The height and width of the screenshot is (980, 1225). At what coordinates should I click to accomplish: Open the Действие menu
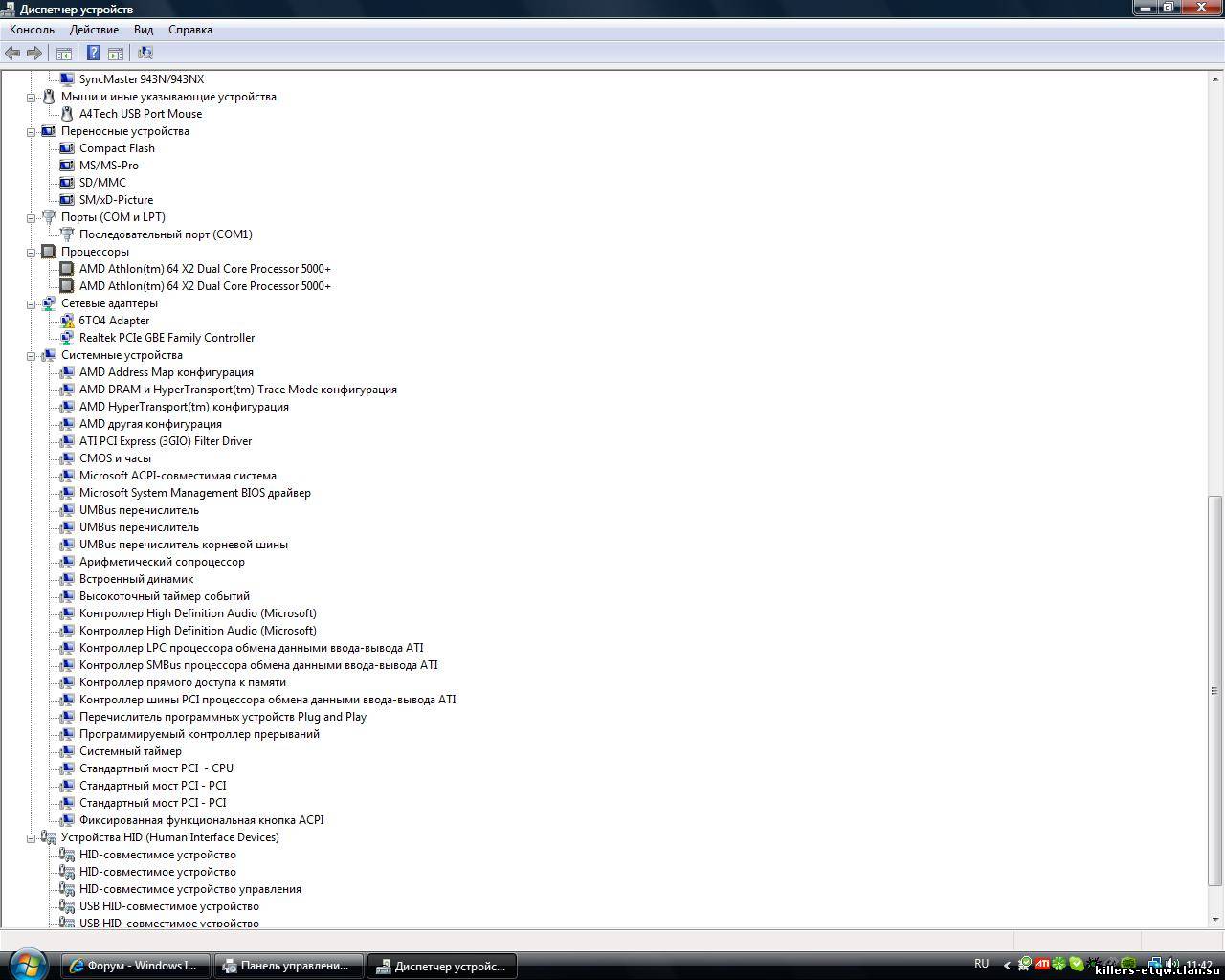(x=94, y=30)
